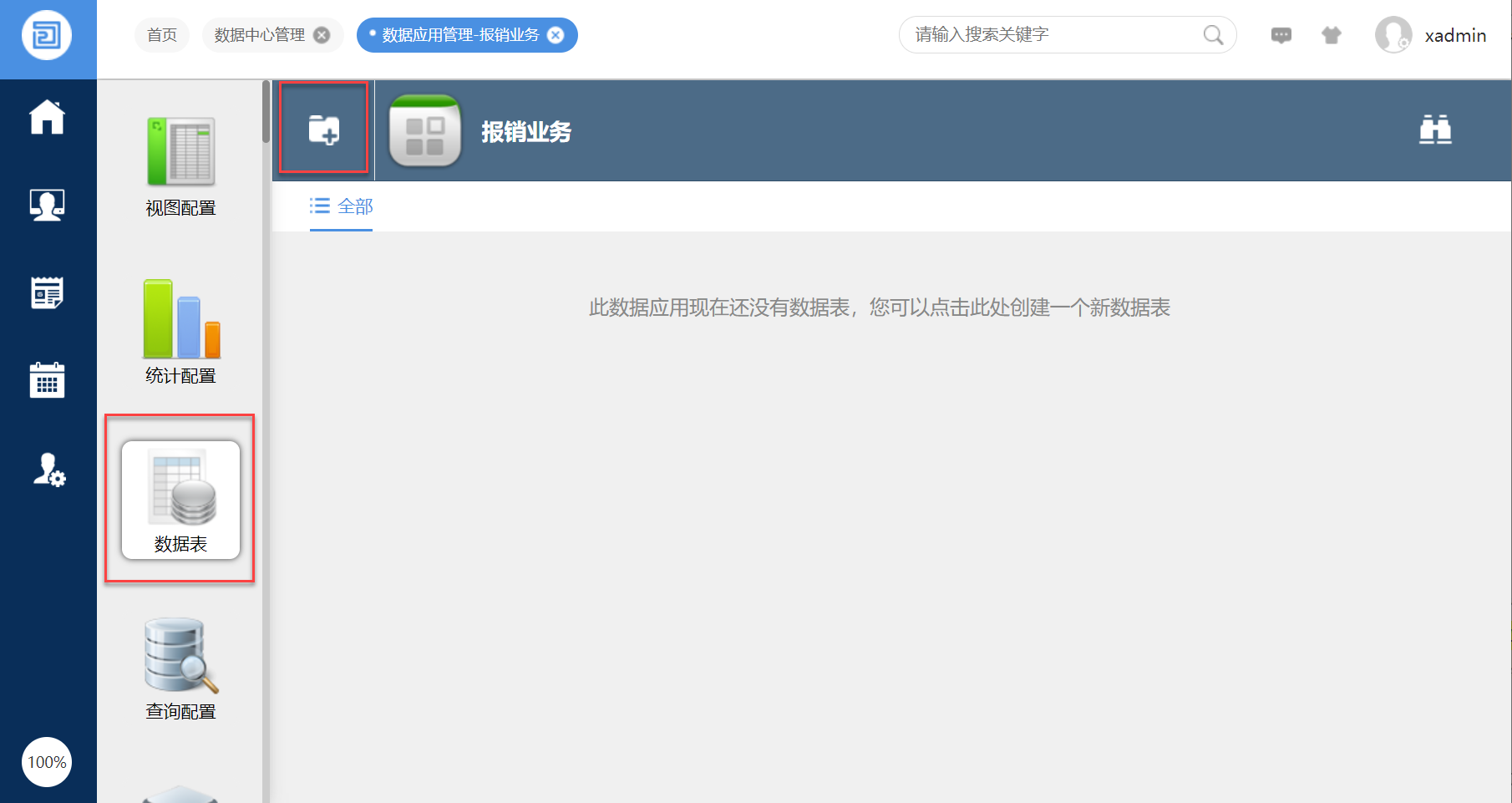The image size is (1512, 803).
Task: Click the binoculars search icon in header
Action: pos(1434,130)
